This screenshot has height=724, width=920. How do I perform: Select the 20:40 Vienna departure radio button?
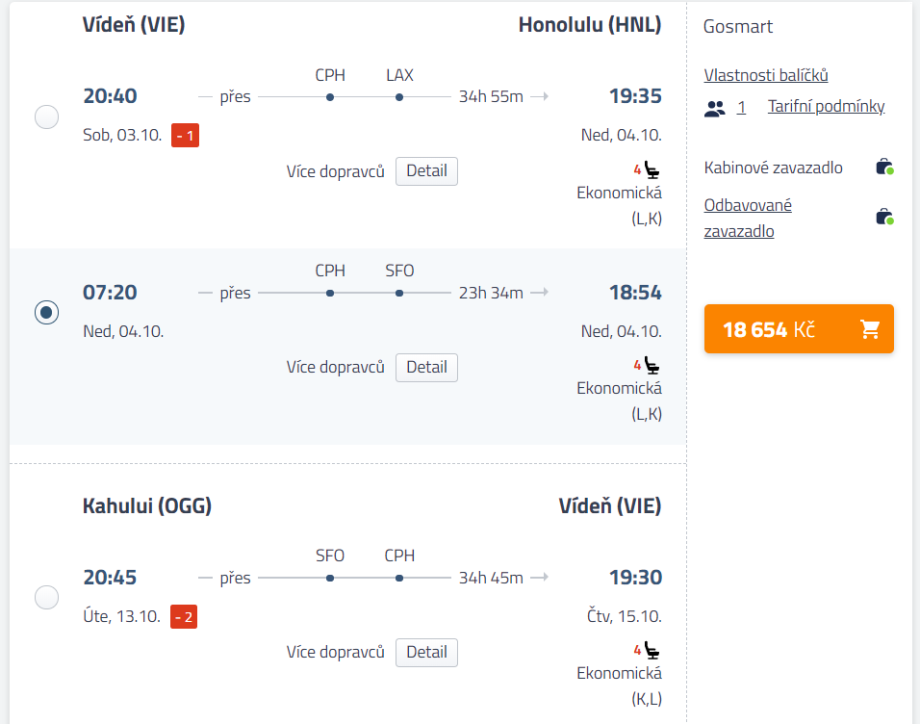[47, 117]
